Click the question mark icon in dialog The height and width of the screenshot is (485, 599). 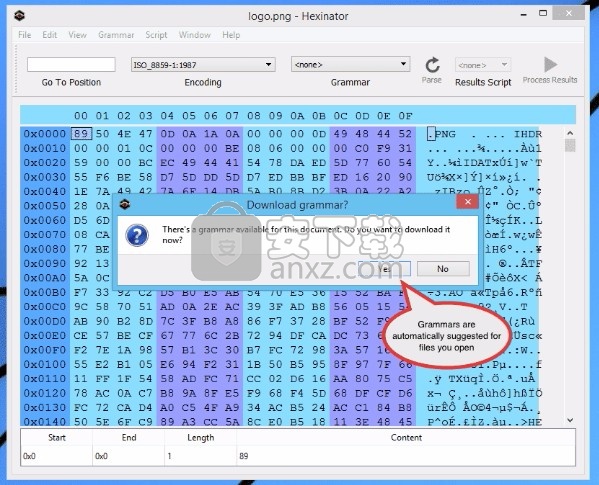click(x=137, y=235)
